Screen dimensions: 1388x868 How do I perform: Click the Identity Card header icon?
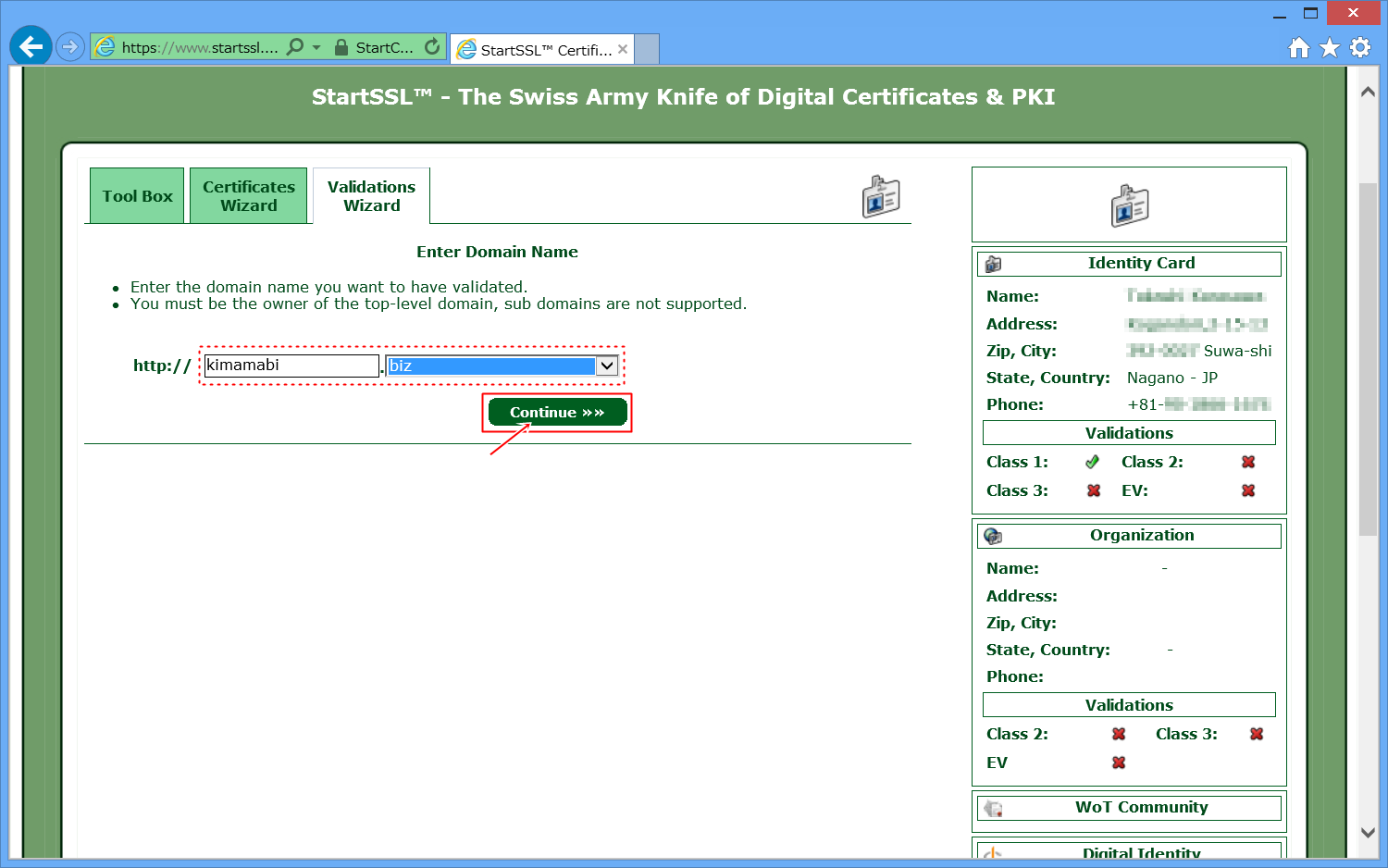click(x=994, y=264)
